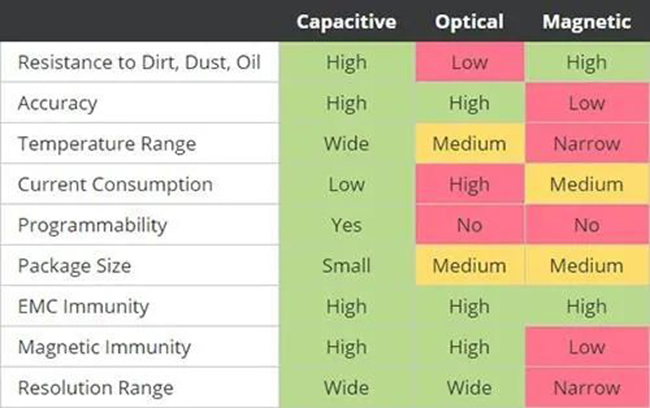
Task: Click the red Low cell for Optical dirt resistance
Action: [469, 62]
